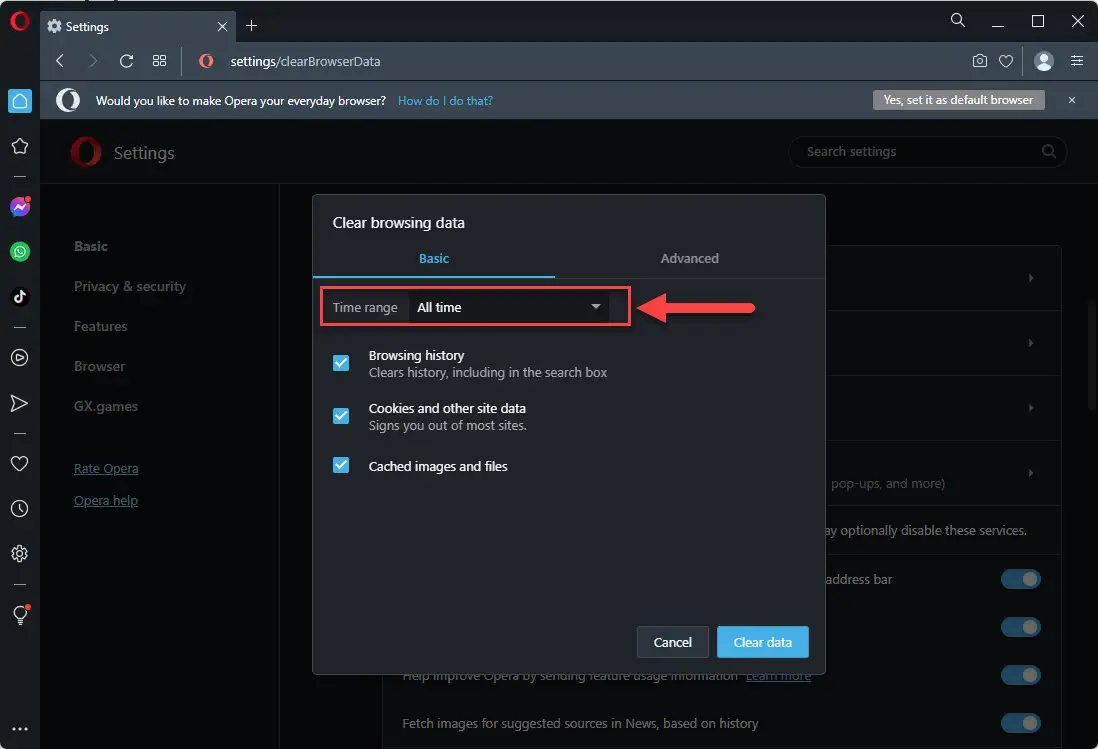Expand the first settings row chevron
Viewport: 1098px width, 749px height.
1031,278
